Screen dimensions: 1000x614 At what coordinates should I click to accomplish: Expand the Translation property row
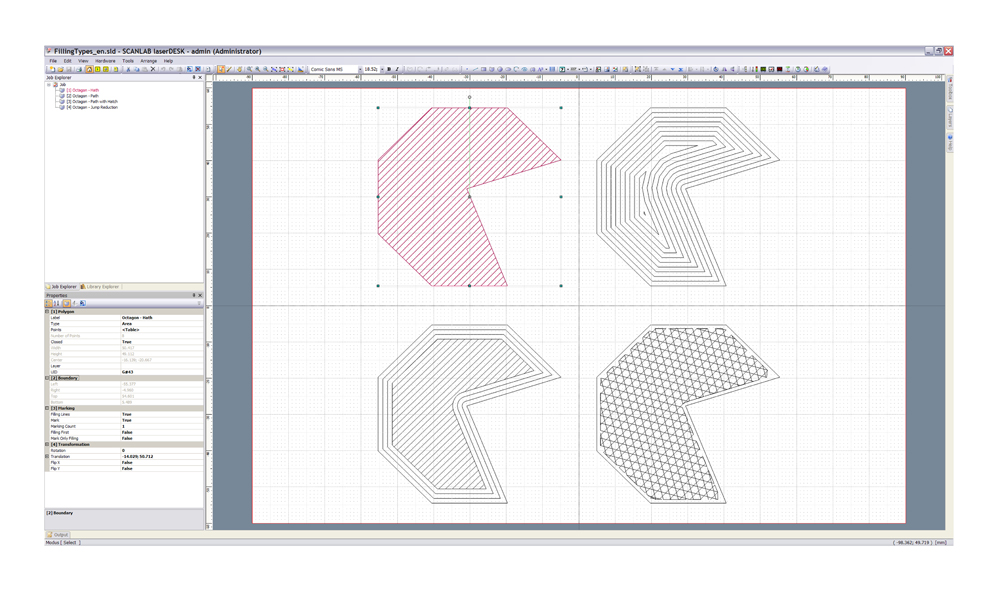pyautogui.click(x=47, y=457)
